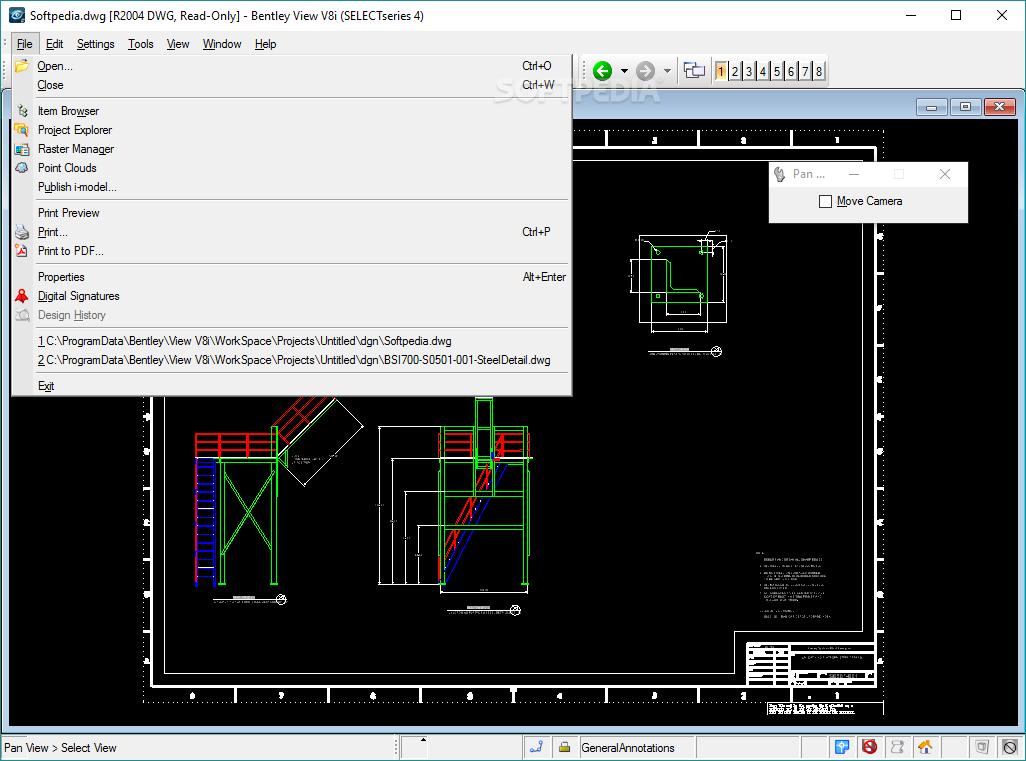
Task: Restore the inner drawing view window
Action: [965, 107]
